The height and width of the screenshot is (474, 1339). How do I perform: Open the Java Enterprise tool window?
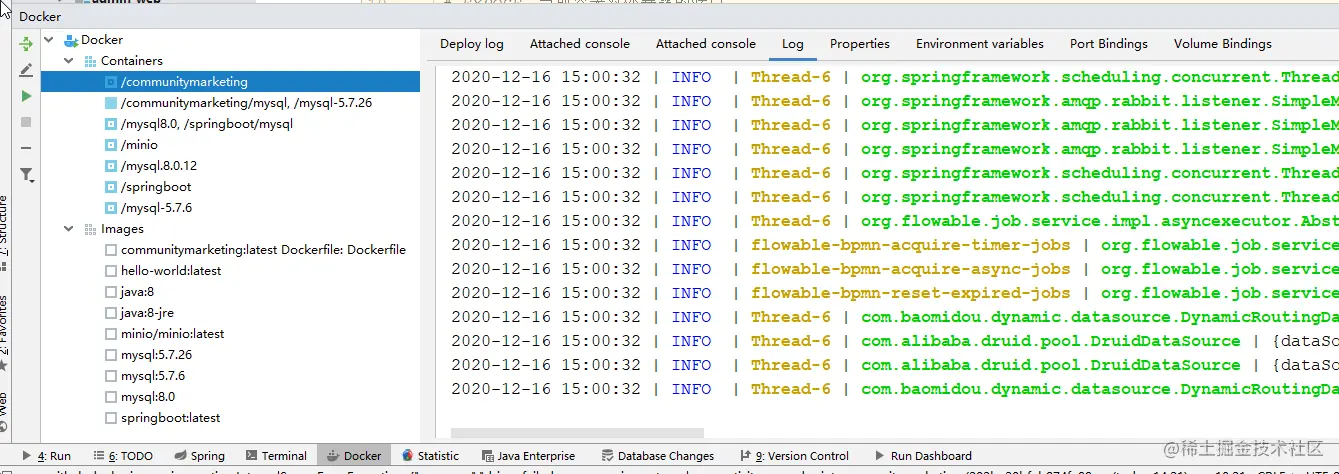pyautogui.click(x=528, y=456)
